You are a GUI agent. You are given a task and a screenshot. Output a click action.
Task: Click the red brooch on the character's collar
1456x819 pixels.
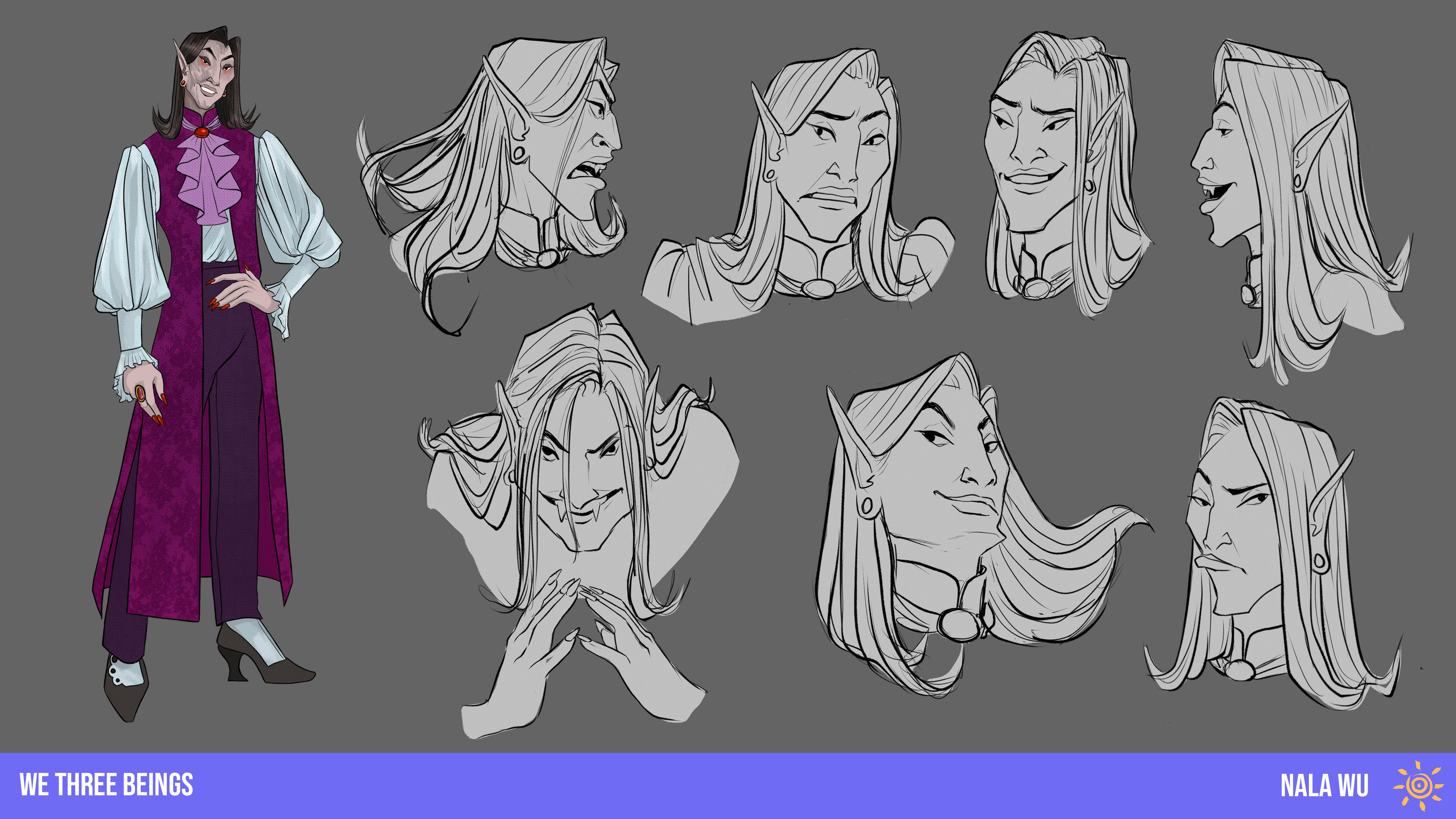point(202,132)
